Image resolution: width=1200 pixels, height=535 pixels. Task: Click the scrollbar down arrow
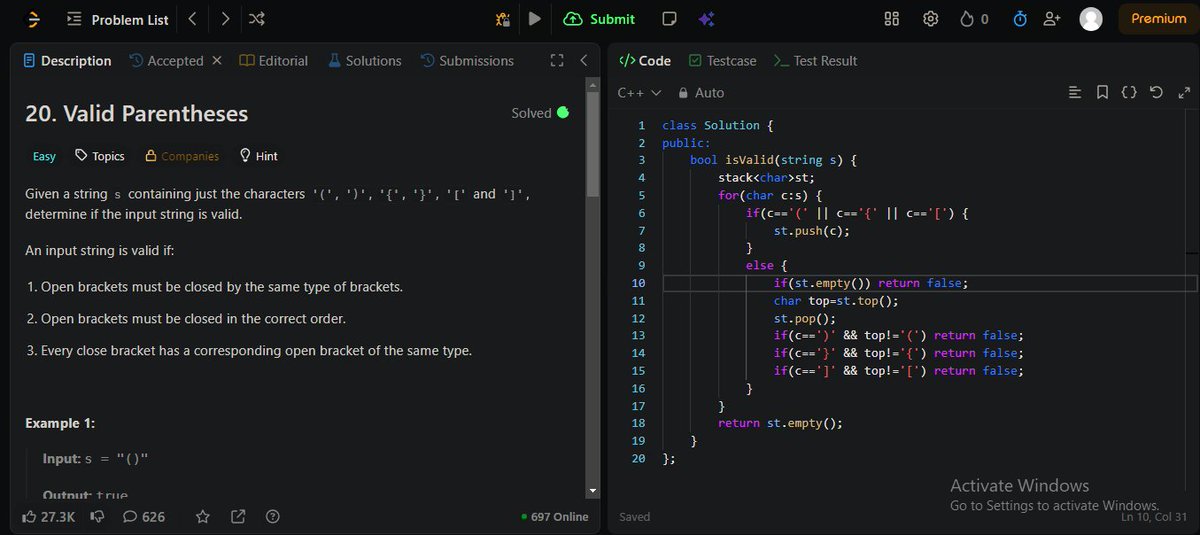[592, 491]
